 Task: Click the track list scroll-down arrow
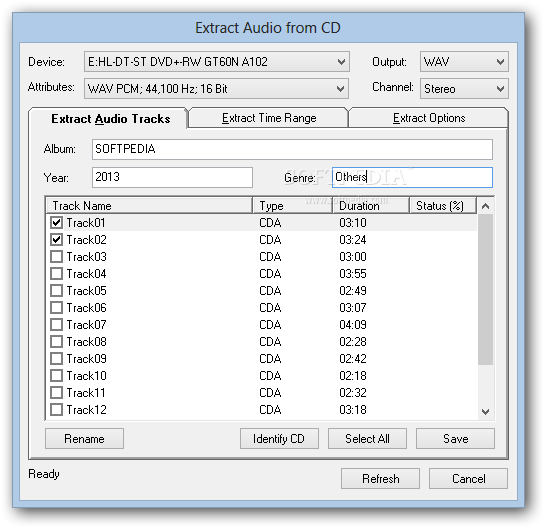pyautogui.click(x=486, y=412)
